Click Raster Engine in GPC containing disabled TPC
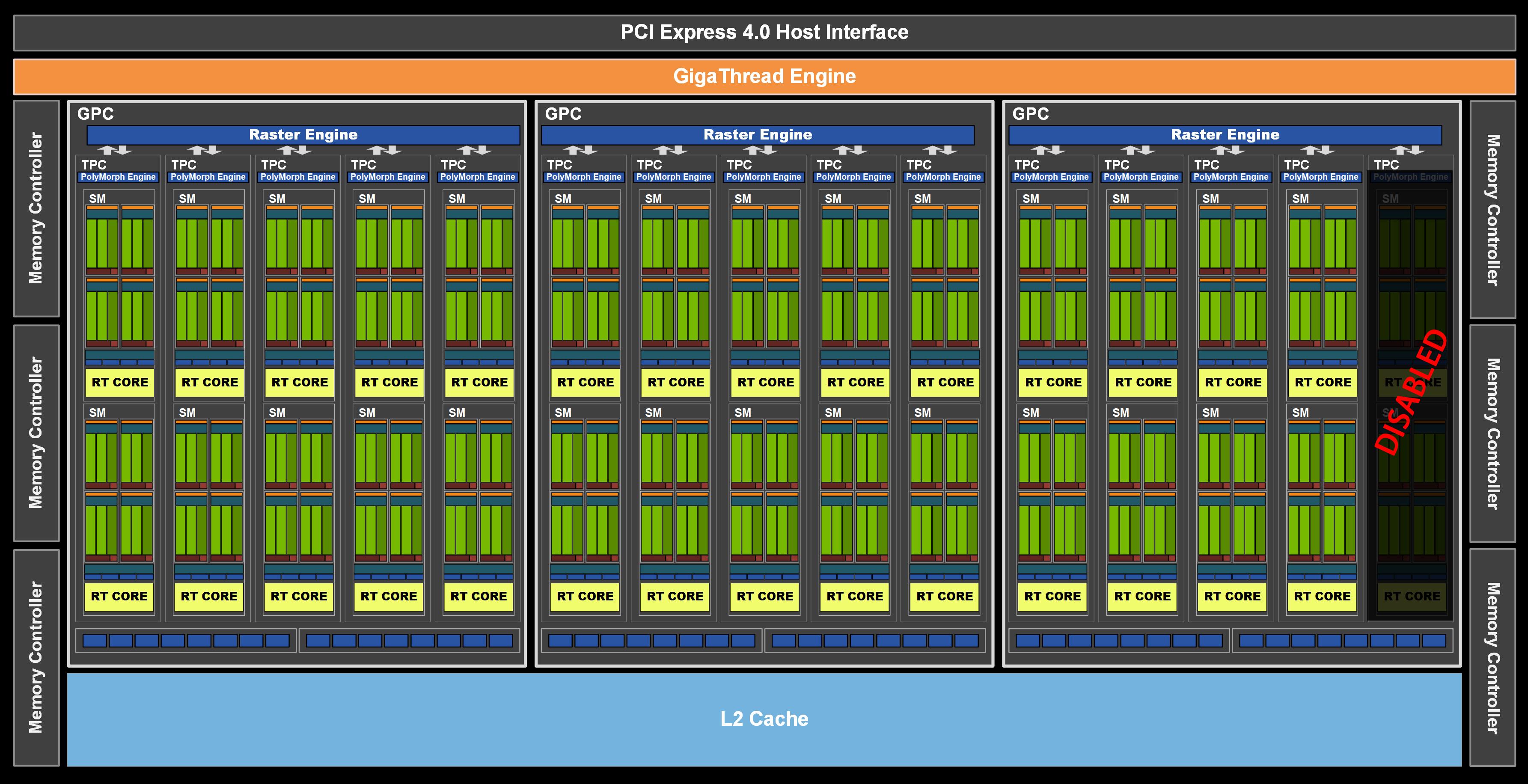Screen dimensions: 1528x784 (1225, 135)
